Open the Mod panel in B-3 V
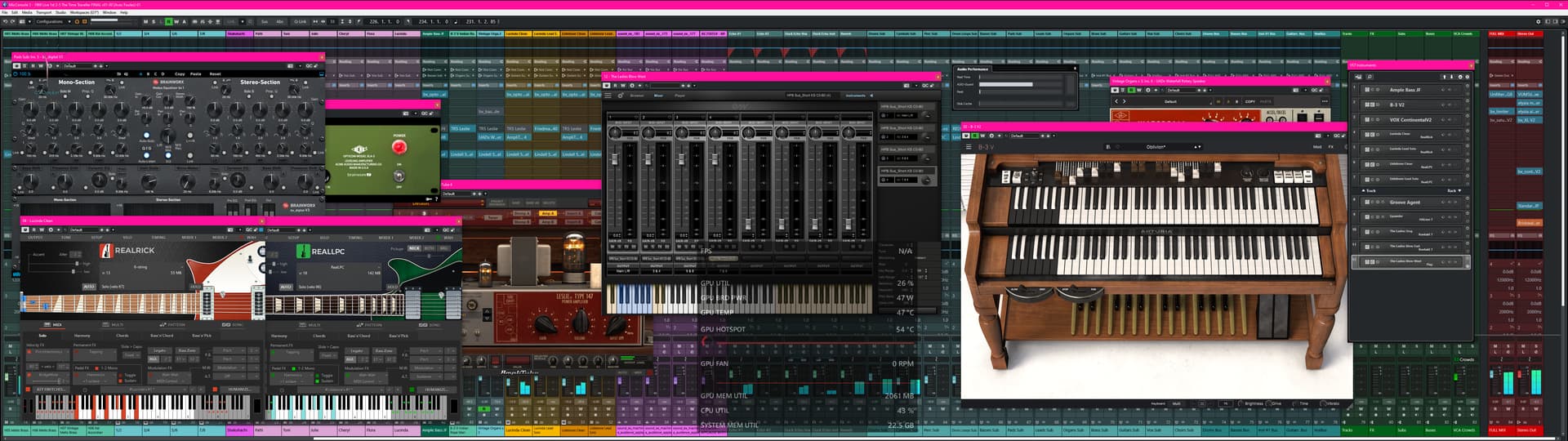This screenshot has height=441, width=1568. 1317,147
